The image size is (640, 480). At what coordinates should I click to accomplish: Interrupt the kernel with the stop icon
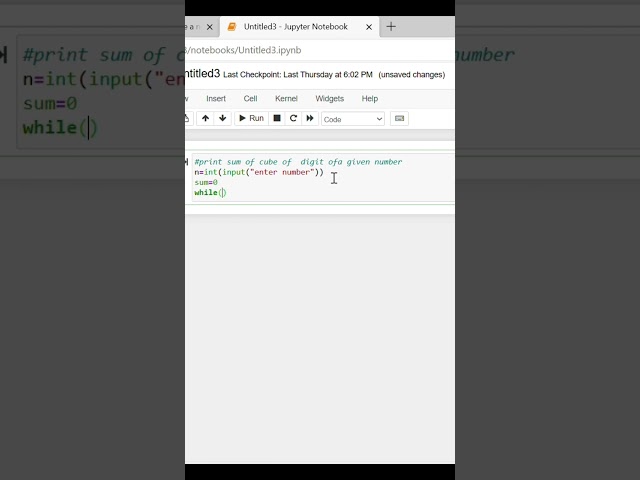pos(277,118)
